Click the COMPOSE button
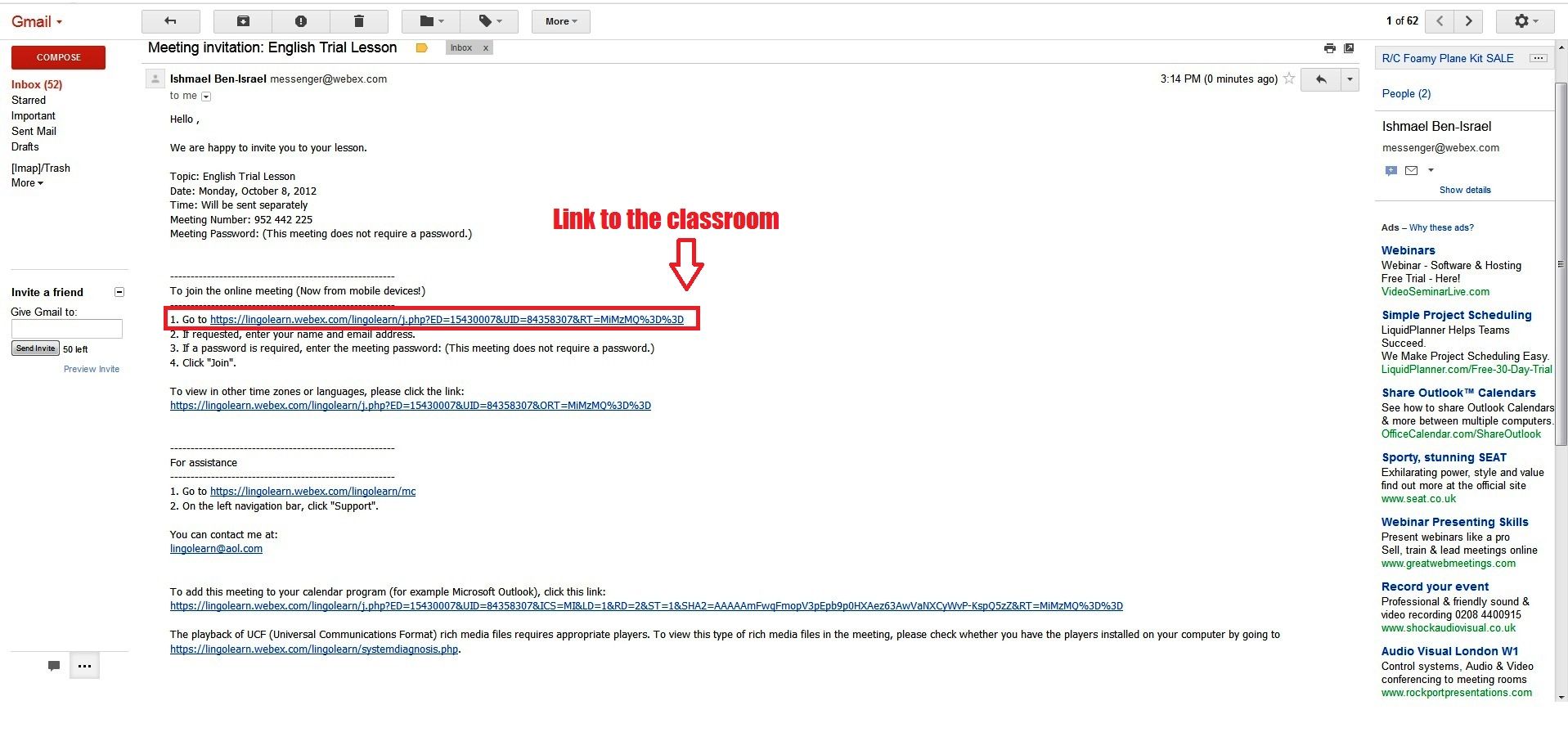Viewport: 1568px width, 737px height. click(58, 57)
